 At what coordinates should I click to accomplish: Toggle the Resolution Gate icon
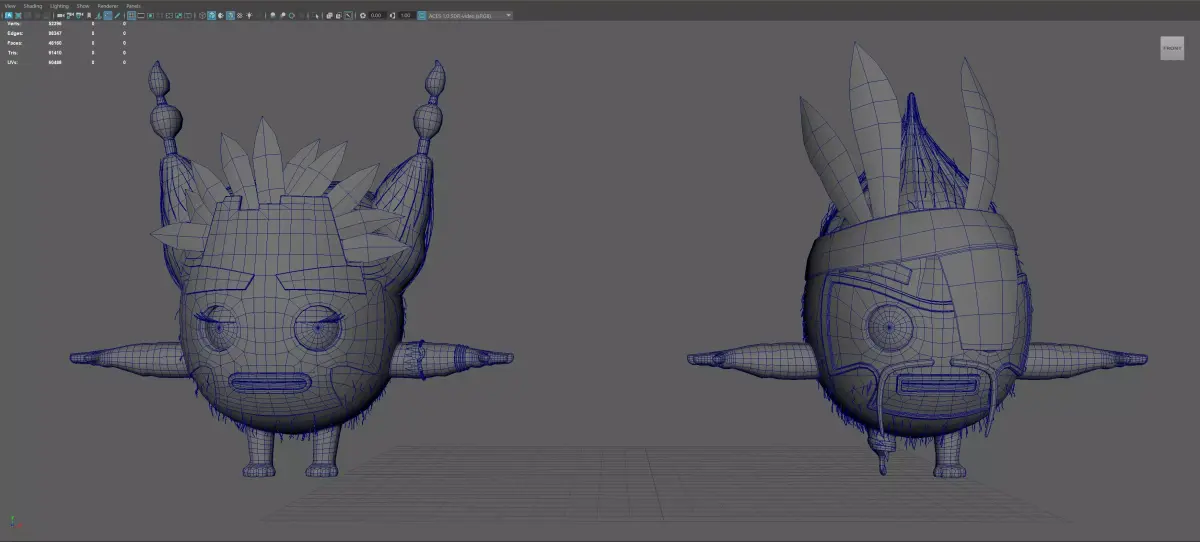(x=150, y=16)
